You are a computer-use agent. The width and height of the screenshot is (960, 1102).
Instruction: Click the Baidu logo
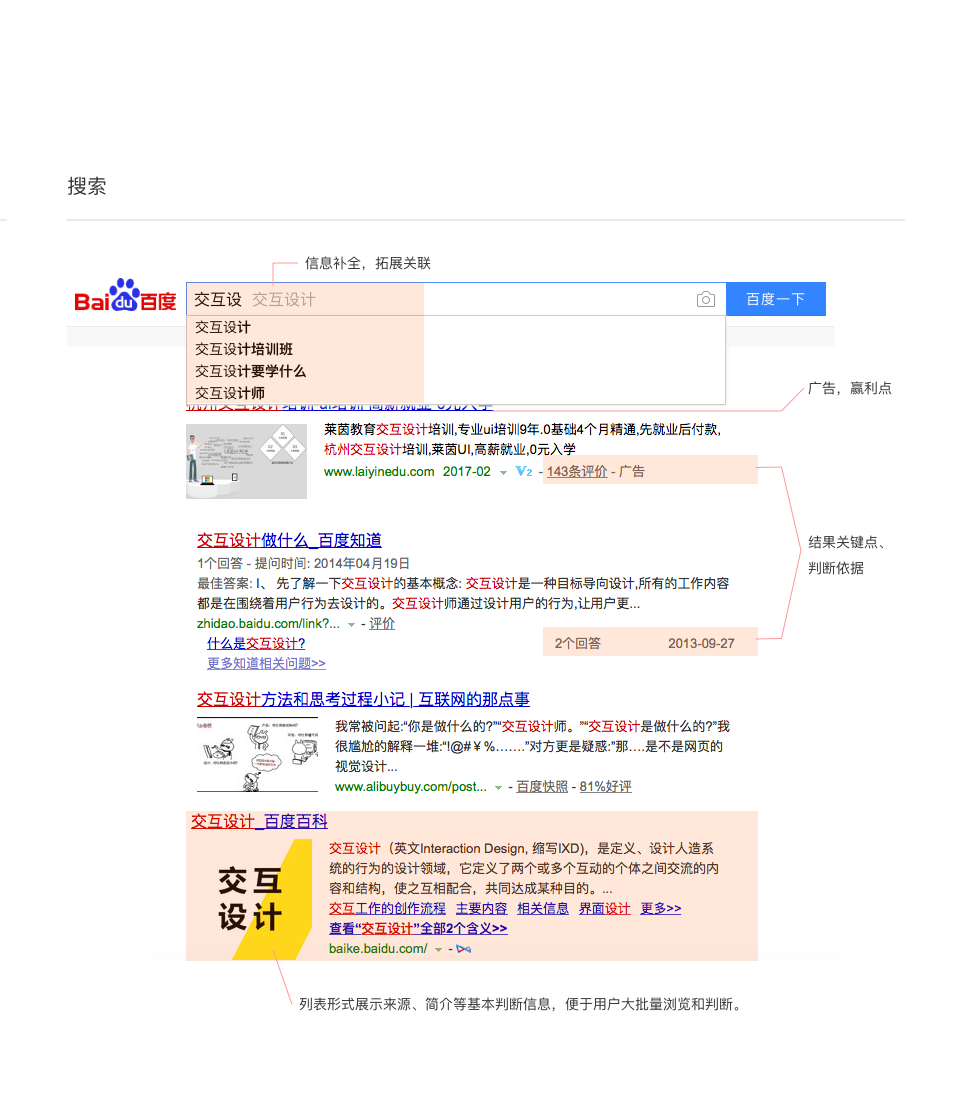(125, 296)
